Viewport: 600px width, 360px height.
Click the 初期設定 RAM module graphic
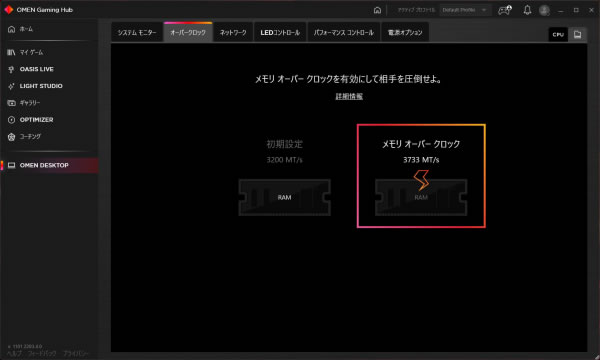(284, 197)
